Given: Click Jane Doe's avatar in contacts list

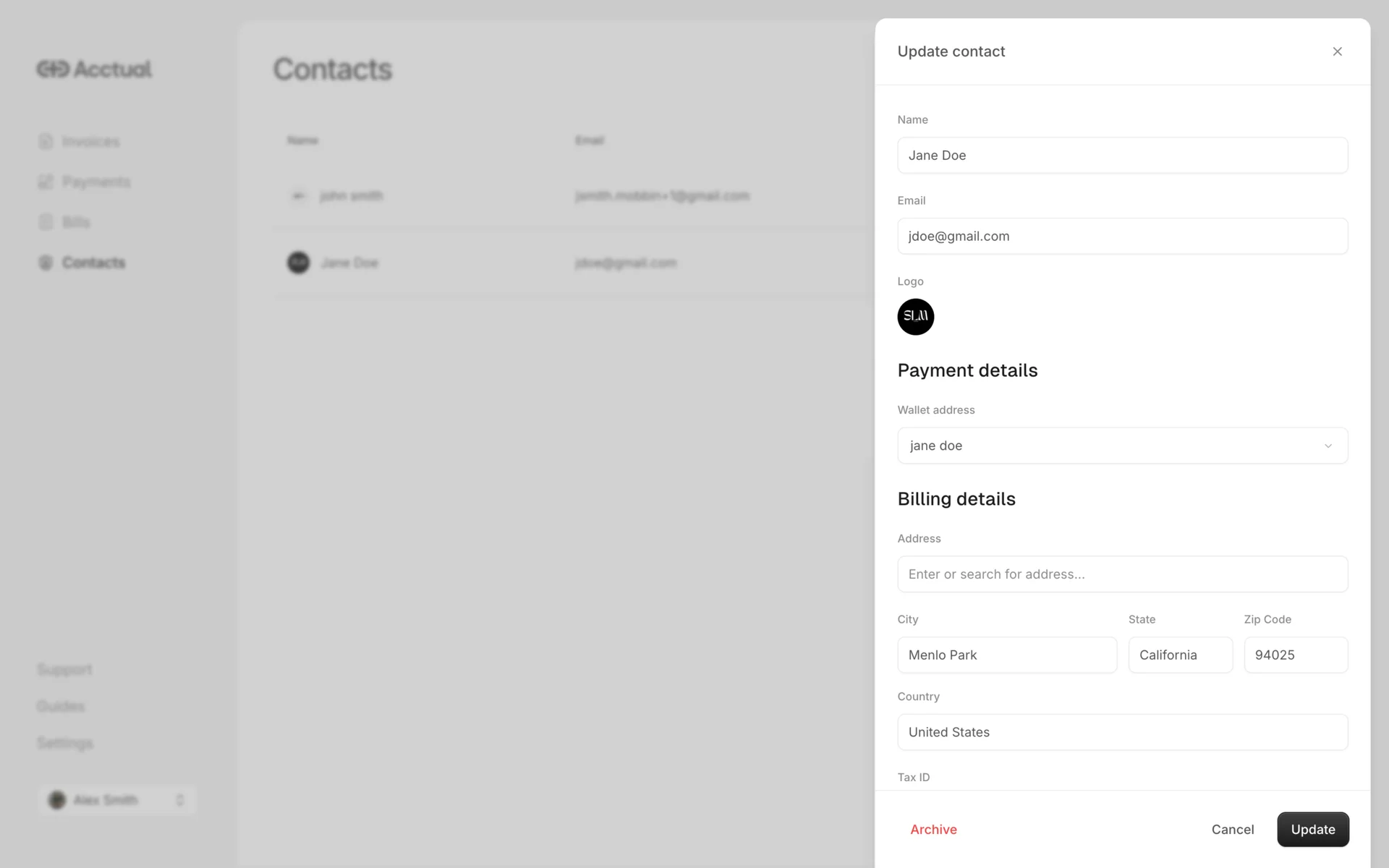Looking at the screenshot, I should click(298, 262).
